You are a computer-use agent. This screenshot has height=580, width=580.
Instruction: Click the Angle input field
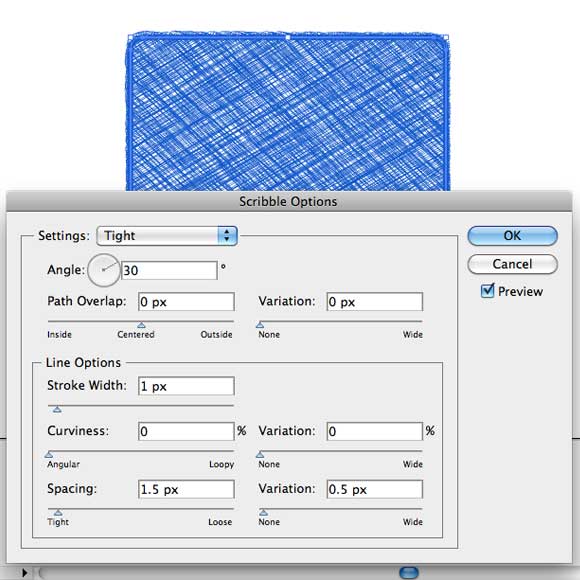coord(169,270)
